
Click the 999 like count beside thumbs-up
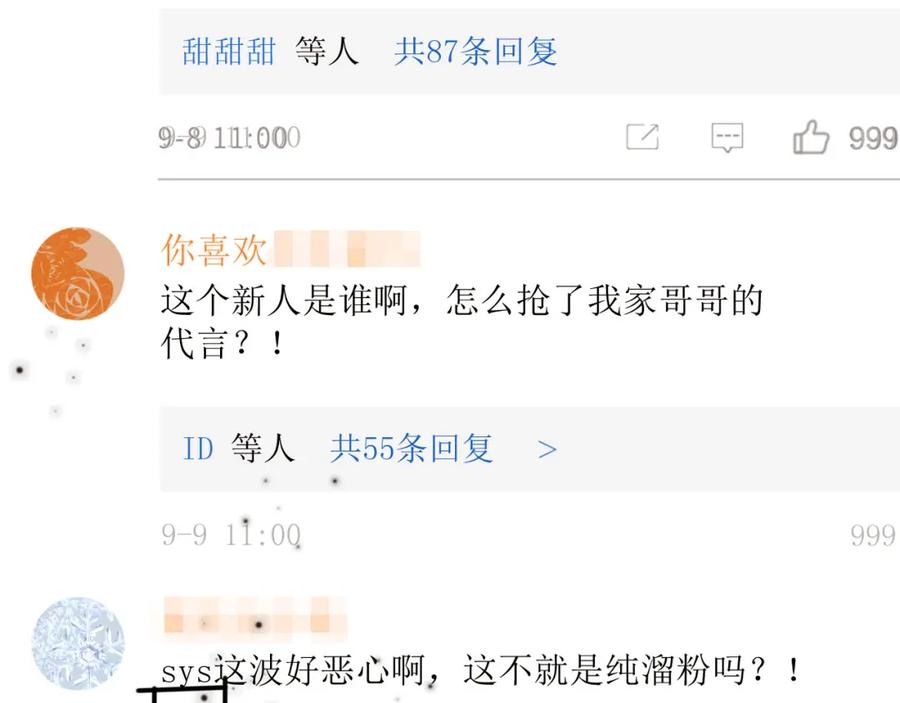click(x=872, y=138)
